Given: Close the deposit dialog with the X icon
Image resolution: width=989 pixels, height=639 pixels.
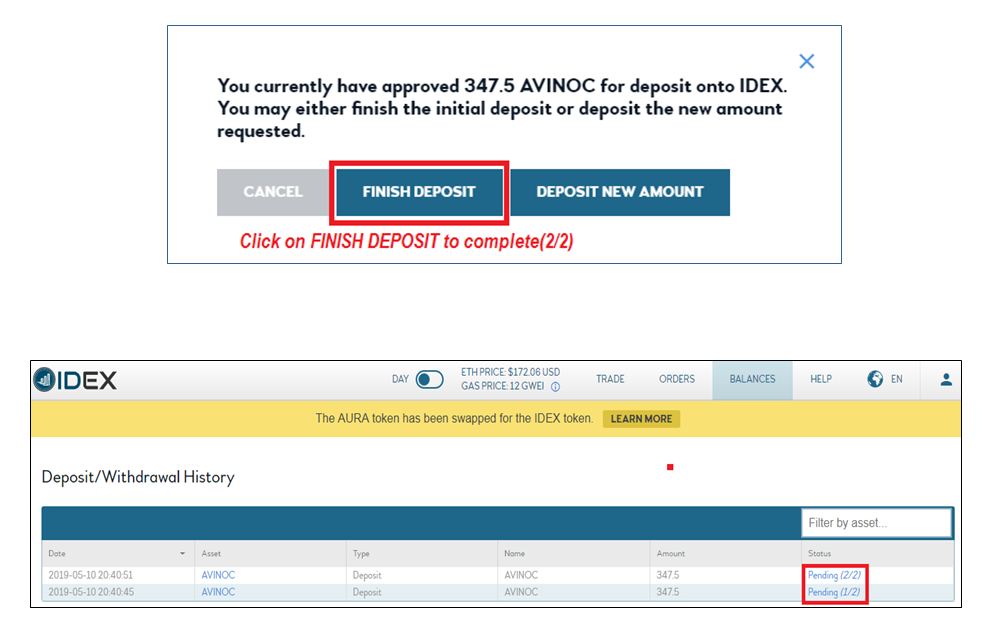Looking at the screenshot, I should click(806, 61).
